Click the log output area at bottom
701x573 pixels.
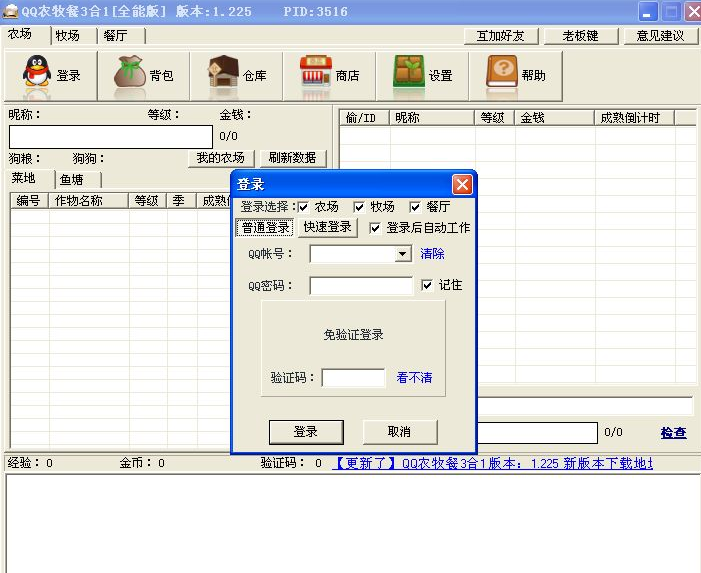pos(353,523)
